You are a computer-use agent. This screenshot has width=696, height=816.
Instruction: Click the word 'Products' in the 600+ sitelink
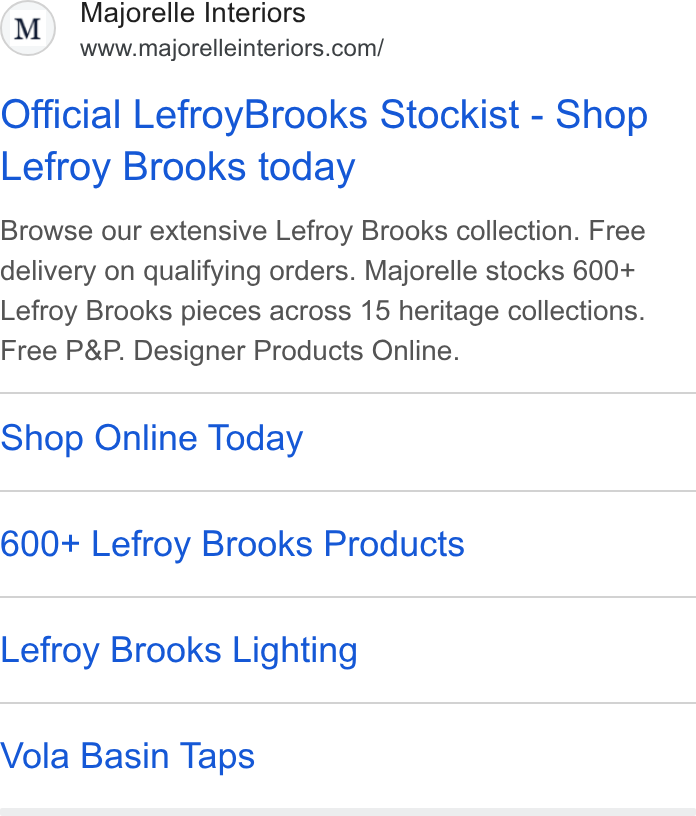[x=394, y=544]
